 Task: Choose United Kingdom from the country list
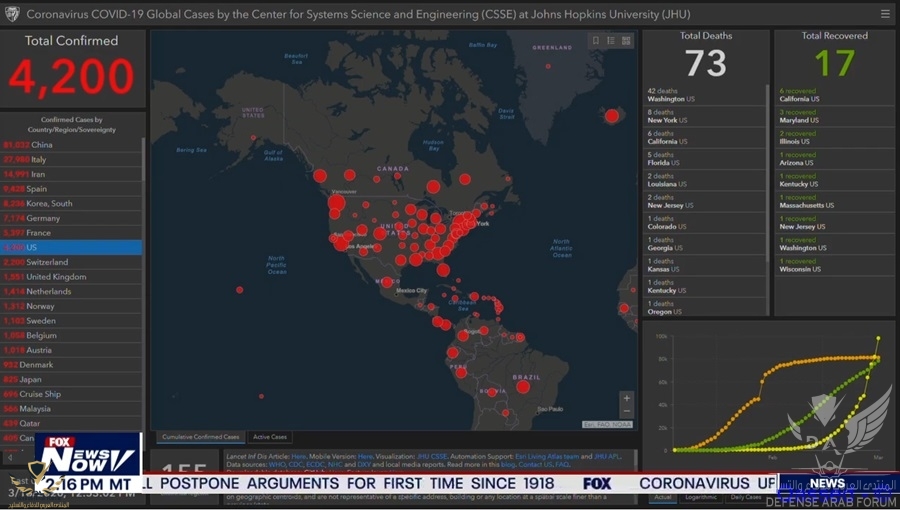[x=56, y=277]
